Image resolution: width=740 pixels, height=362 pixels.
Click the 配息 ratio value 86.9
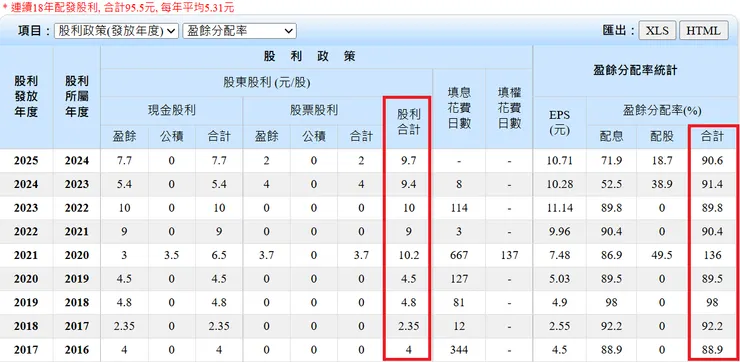[612, 255]
